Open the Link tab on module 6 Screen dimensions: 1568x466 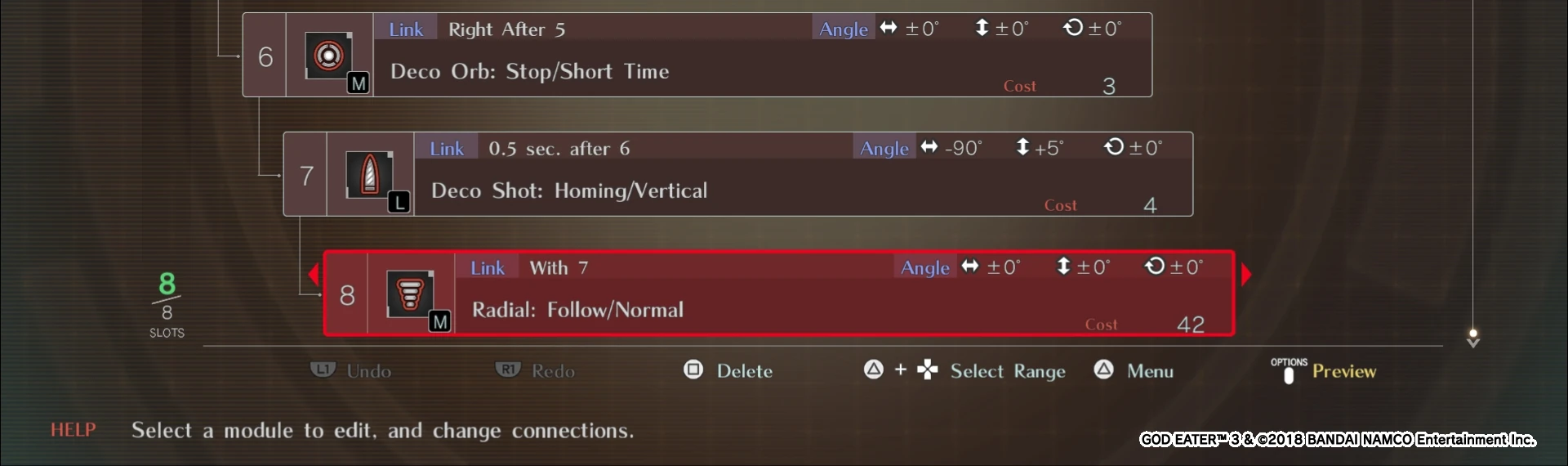point(406,29)
